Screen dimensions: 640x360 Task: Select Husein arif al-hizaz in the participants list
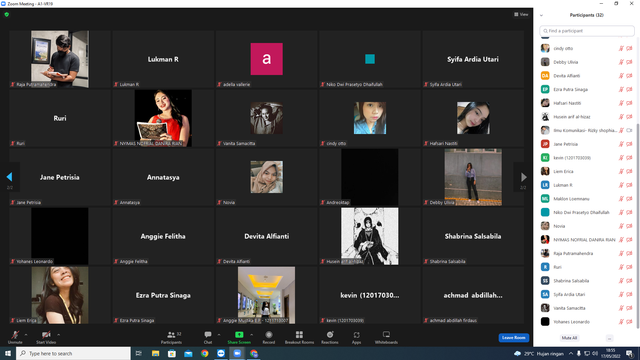click(x=587, y=117)
